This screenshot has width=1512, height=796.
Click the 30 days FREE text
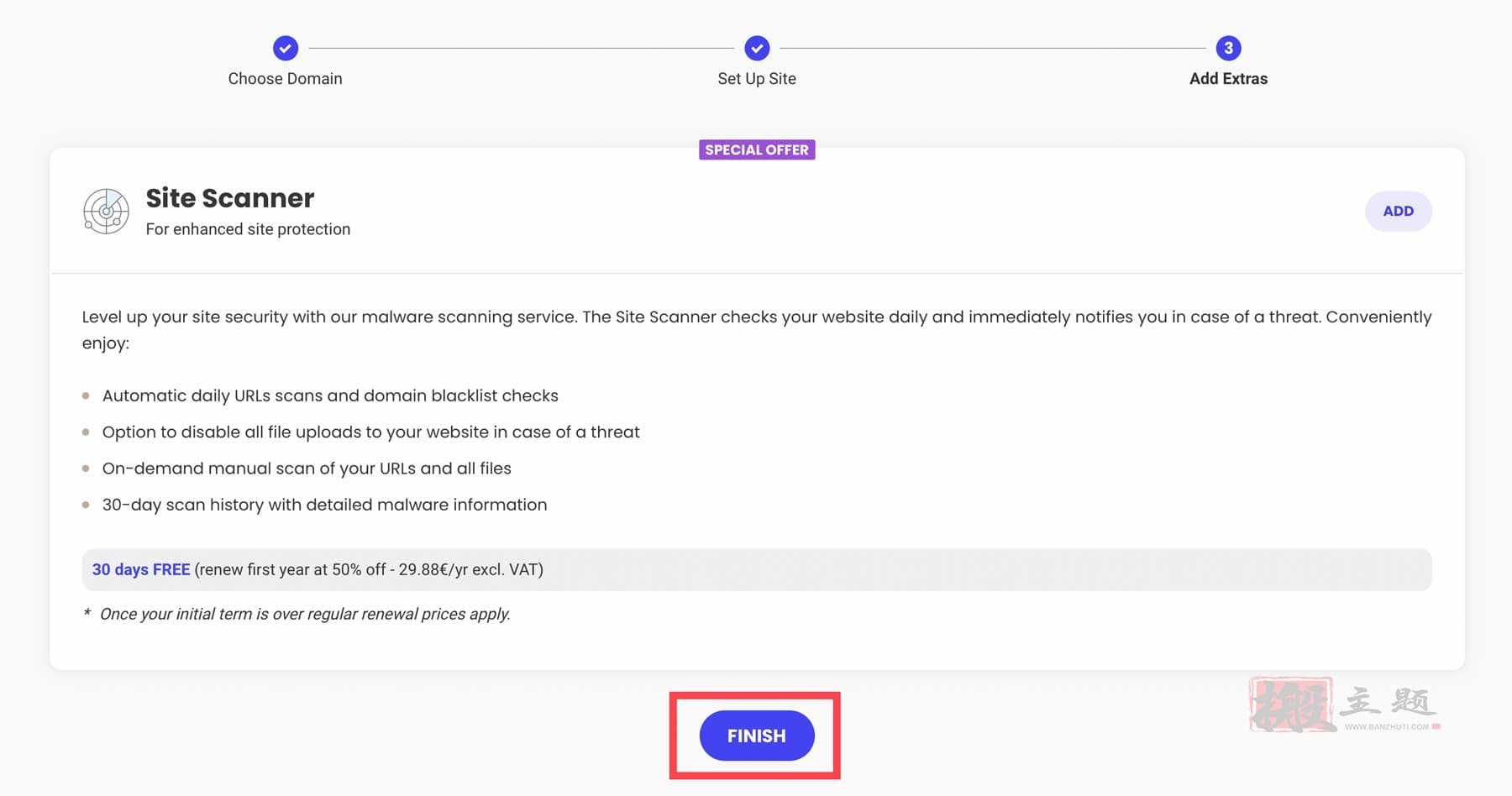click(141, 569)
